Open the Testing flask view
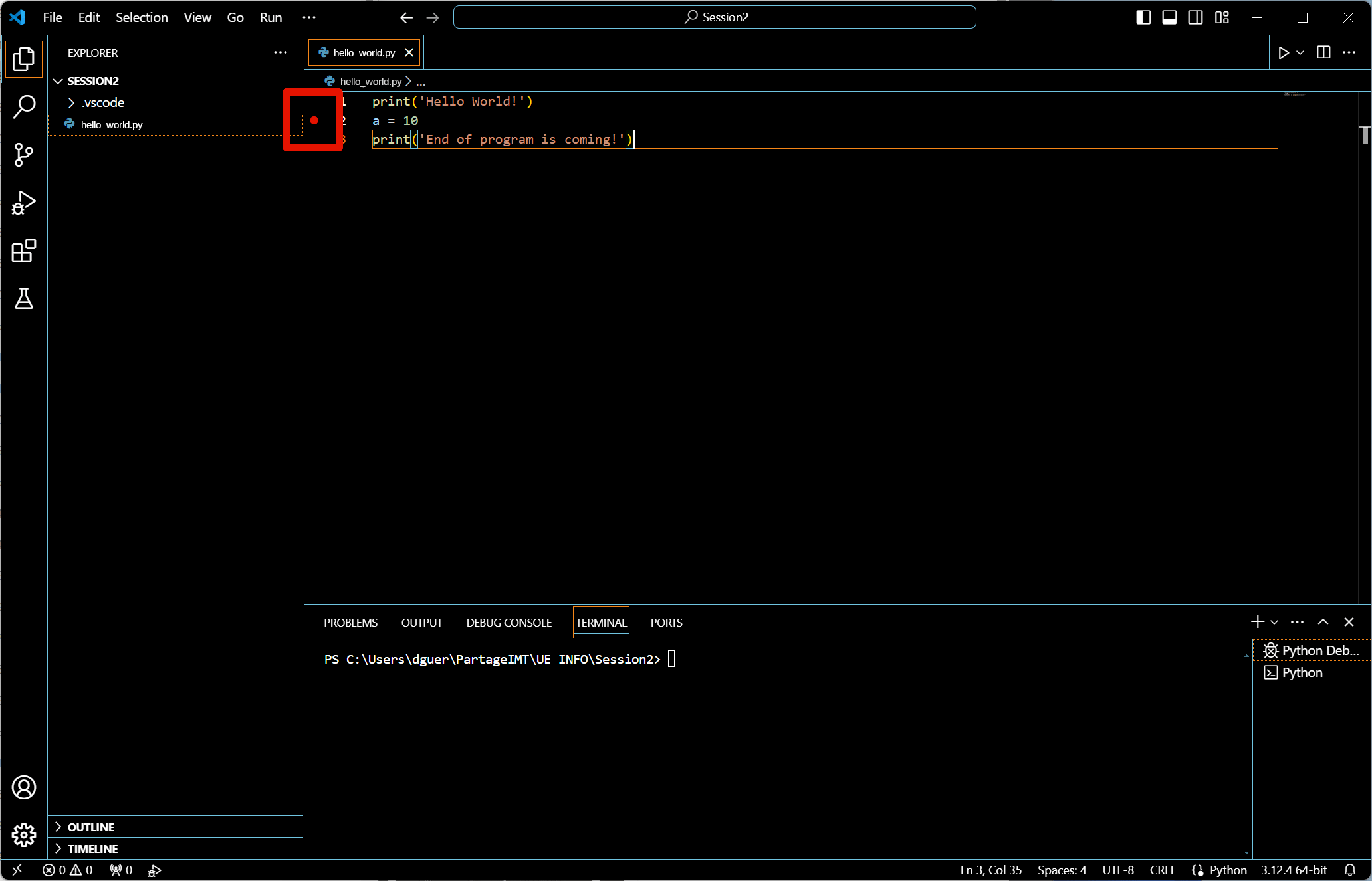Image resolution: width=1372 pixels, height=881 pixels. point(24,299)
